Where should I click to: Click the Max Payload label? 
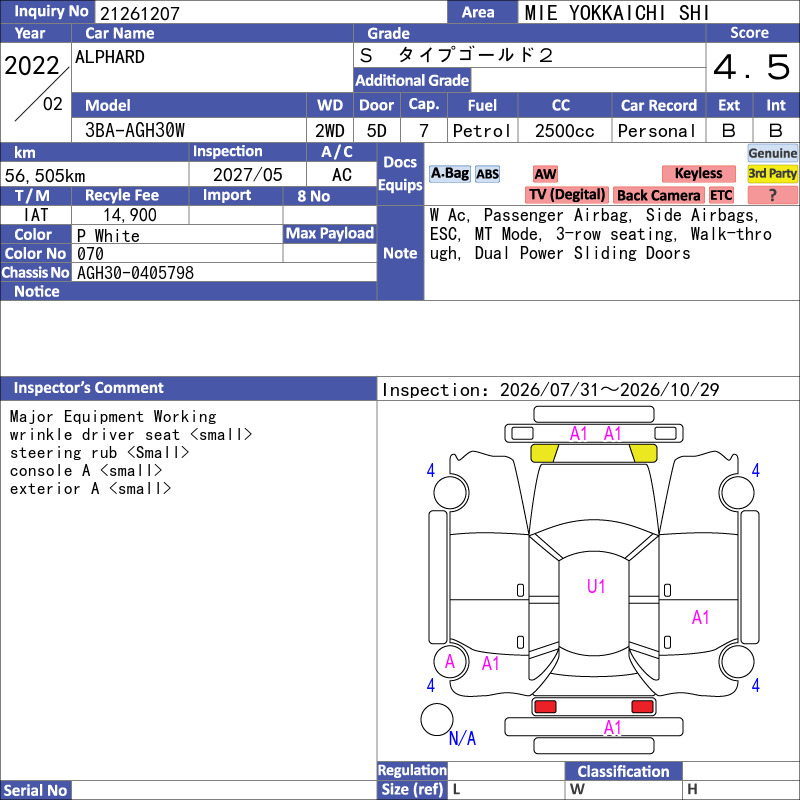click(330, 233)
